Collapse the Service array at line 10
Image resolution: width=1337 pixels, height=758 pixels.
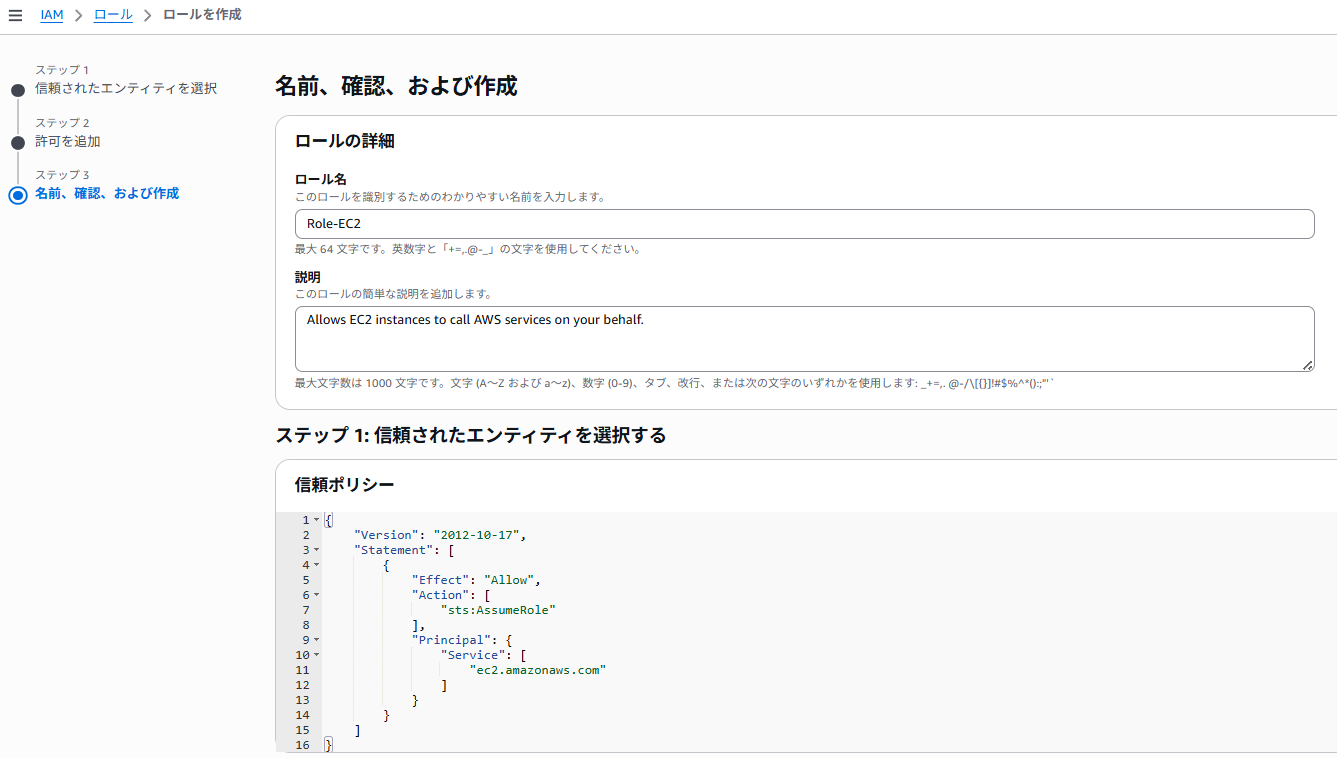tap(314, 654)
